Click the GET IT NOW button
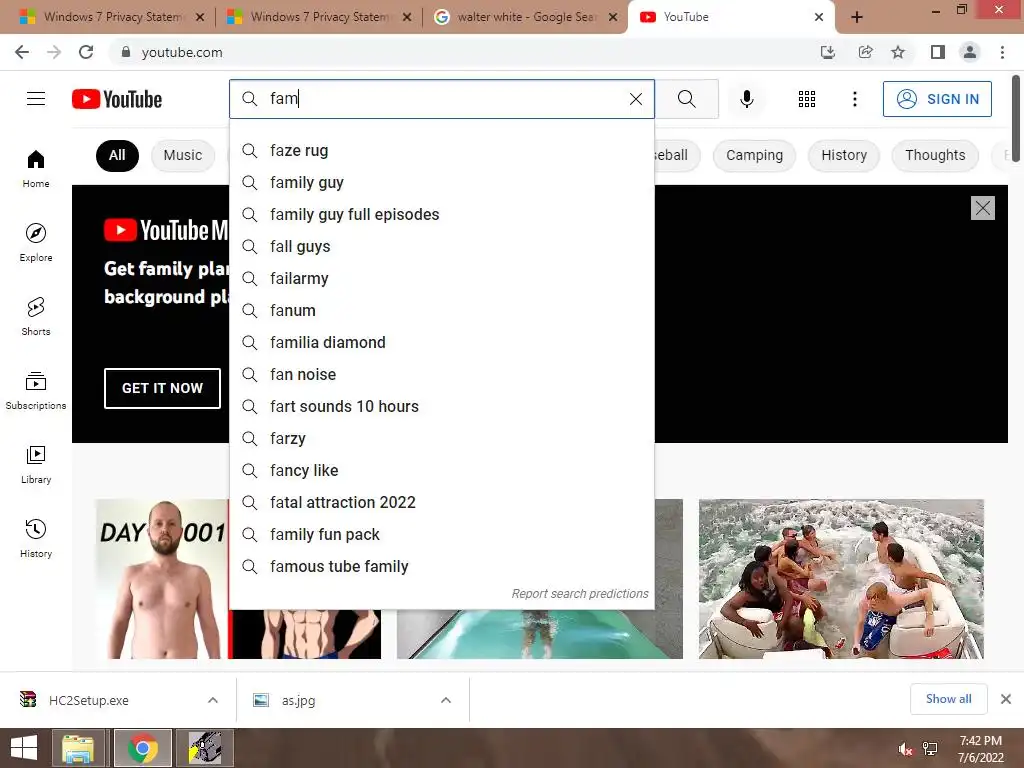The height and width of the screenshot is (768, 1024). (x=163, y=388)
